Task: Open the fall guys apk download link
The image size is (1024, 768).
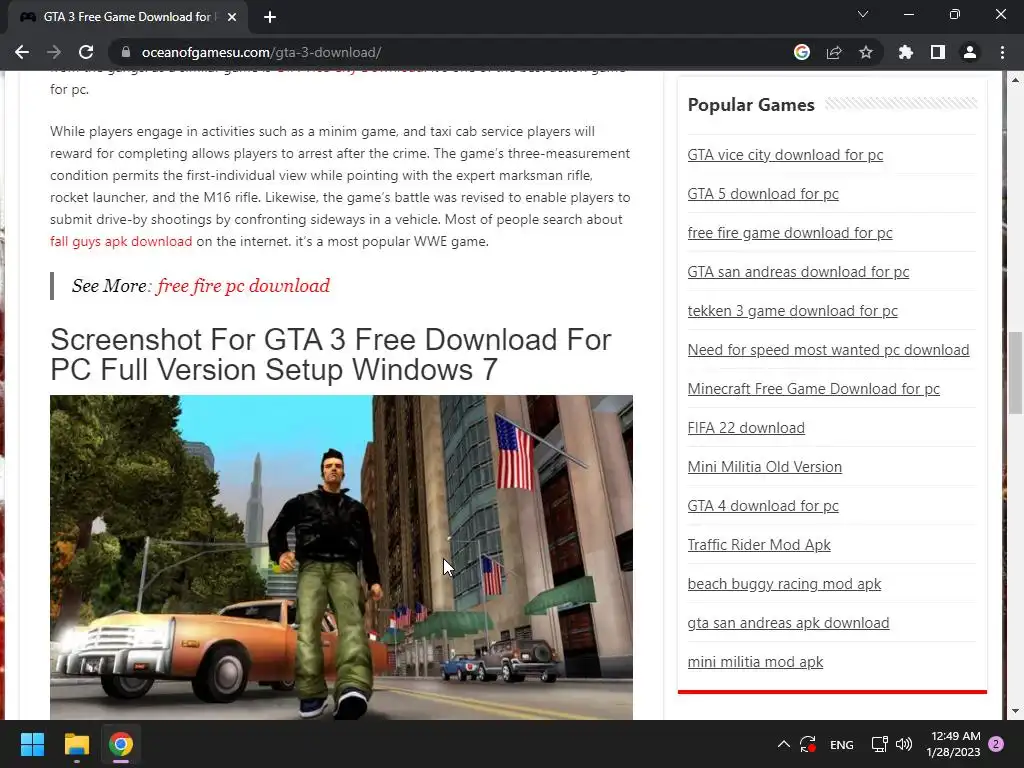Action: point(121,241)
